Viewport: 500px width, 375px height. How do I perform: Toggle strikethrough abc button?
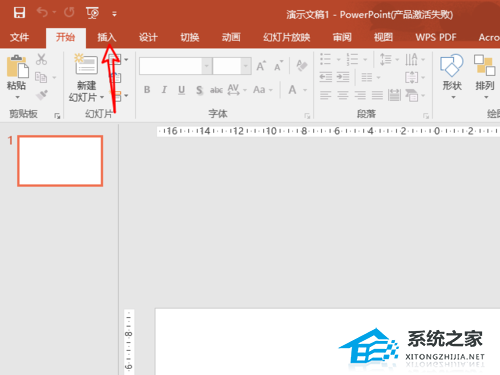pyautogui.click(x=216, y=90)
